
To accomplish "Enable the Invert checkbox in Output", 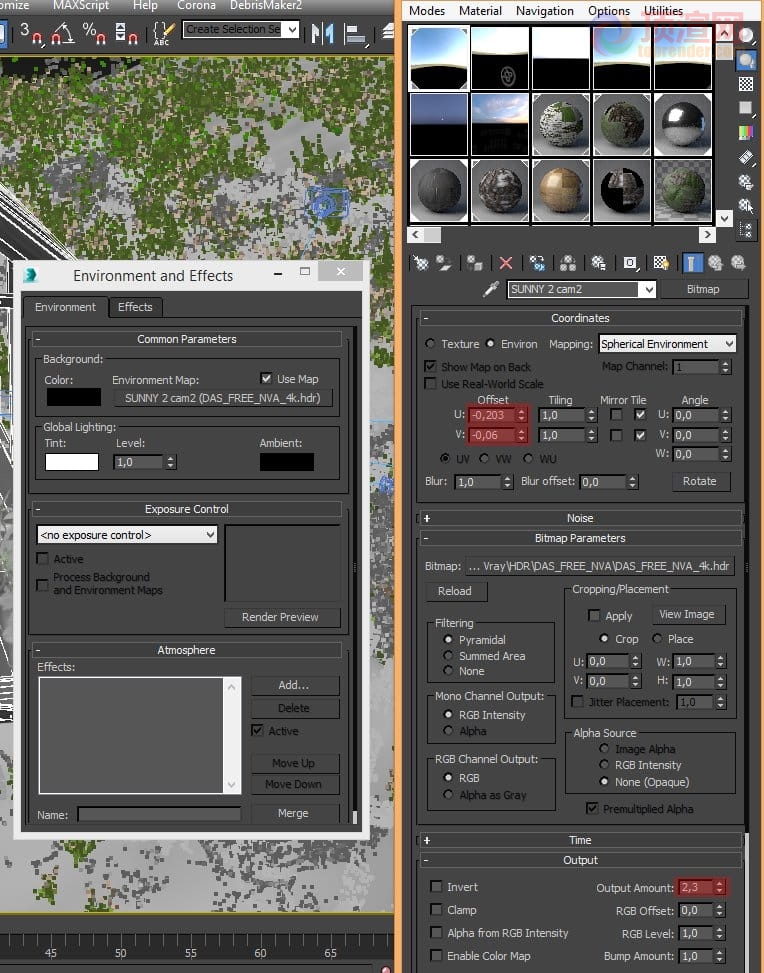I will click(436, 886).
